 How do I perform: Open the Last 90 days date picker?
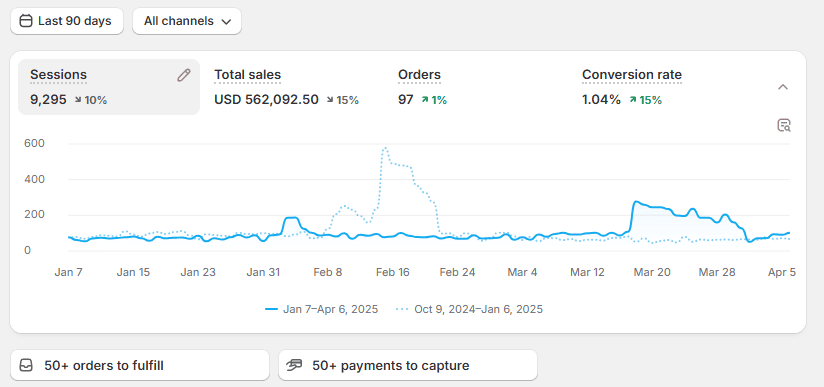(67, 21)
